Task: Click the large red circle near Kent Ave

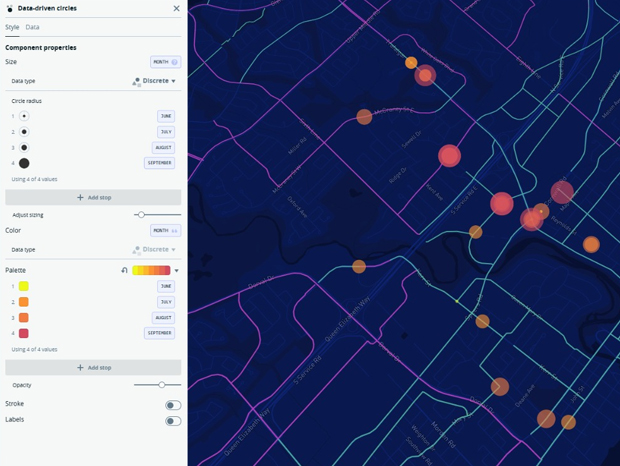Action: tap(449, 156)
